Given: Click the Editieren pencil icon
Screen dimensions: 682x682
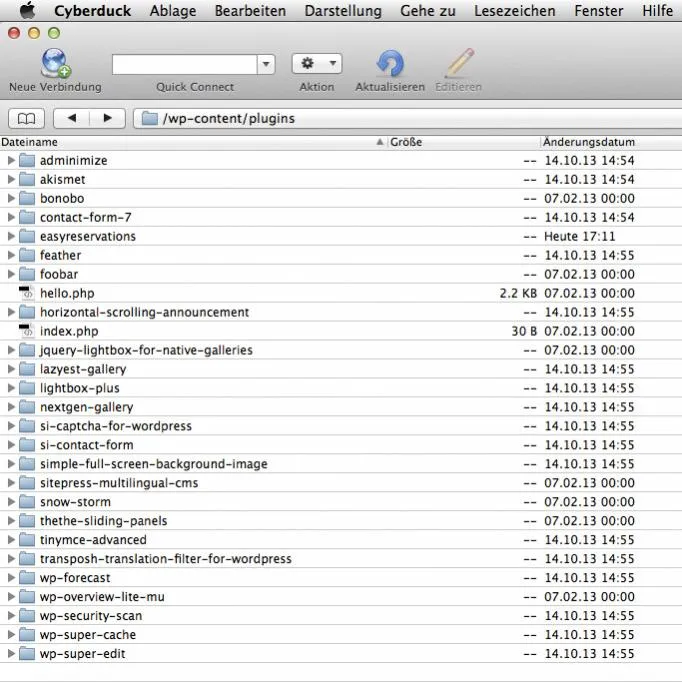Looking at the screenshot, I should [x=459, y=64].
